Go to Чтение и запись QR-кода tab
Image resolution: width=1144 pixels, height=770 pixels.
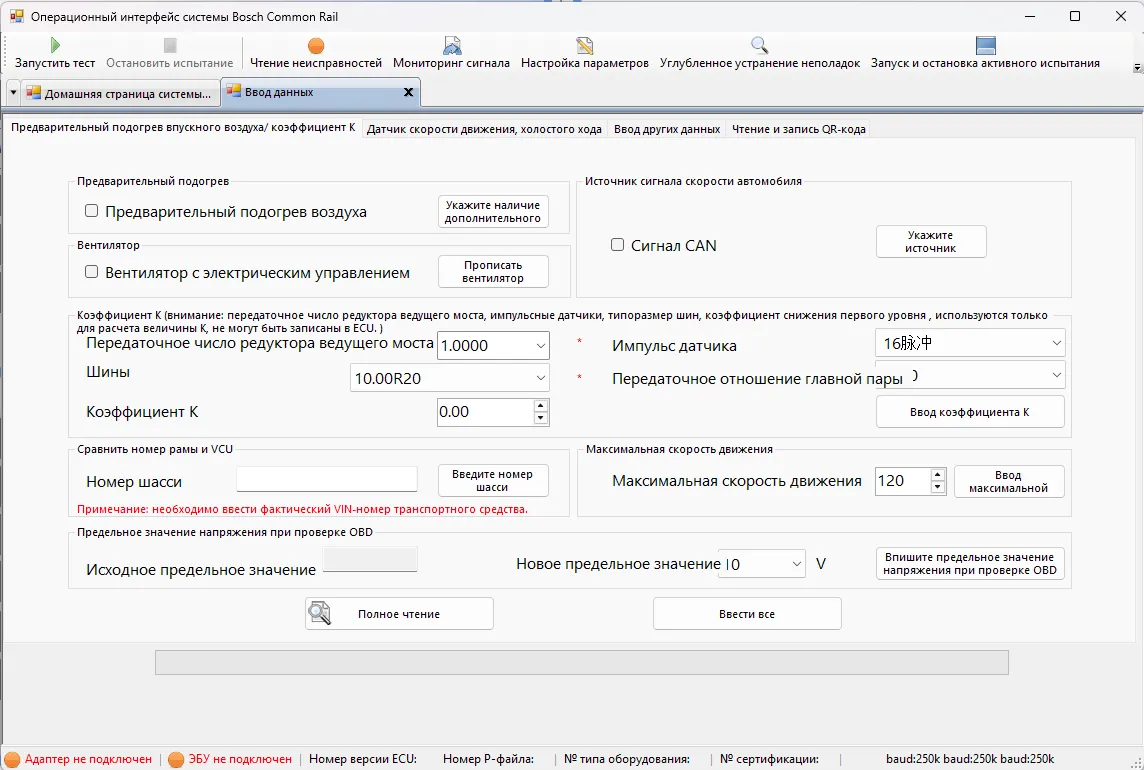pyautogui.click(x=799, y=129)
